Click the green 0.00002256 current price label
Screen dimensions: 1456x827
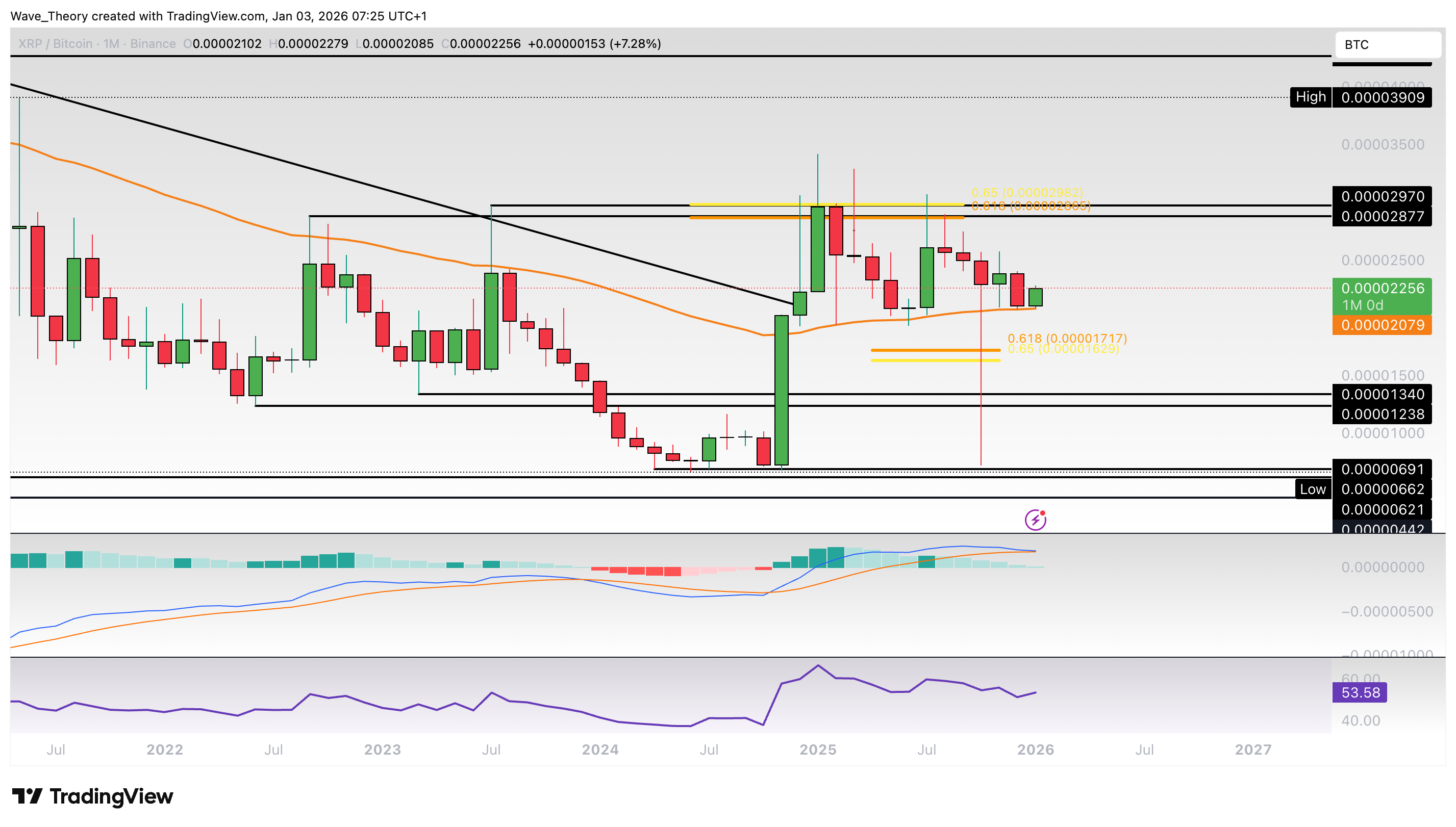(1382, 289)
